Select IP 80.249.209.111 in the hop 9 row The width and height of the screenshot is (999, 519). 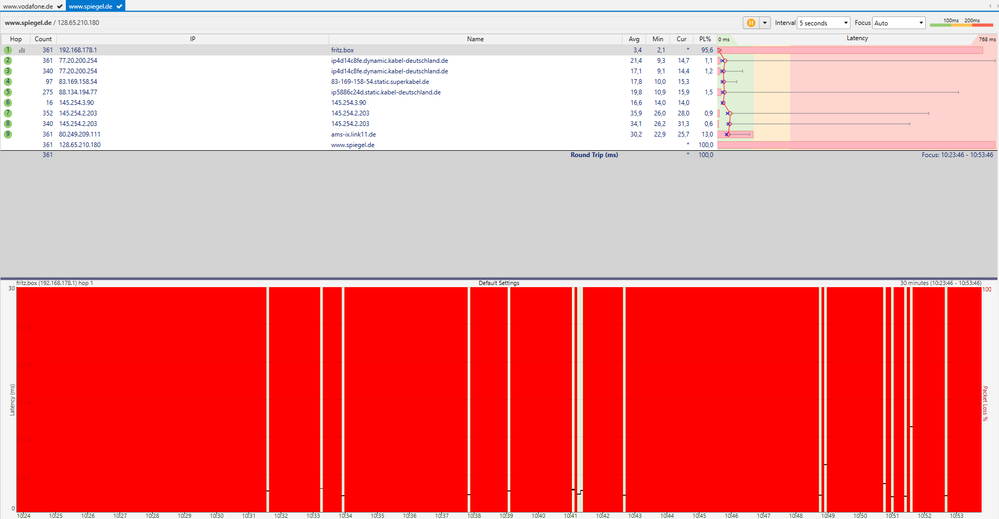(x=80, y=134)
